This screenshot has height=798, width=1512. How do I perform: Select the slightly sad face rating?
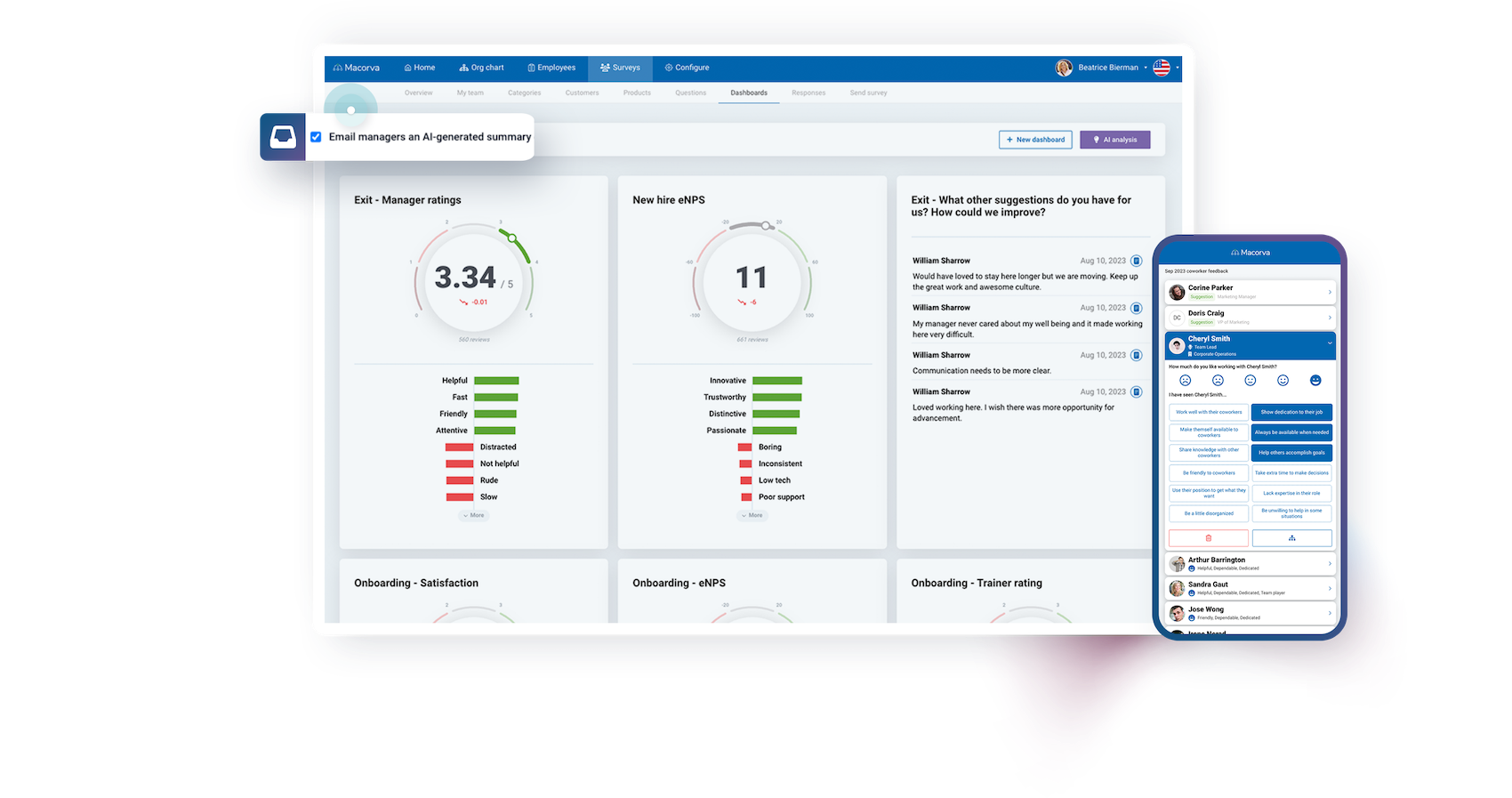tap(1218, 381)
